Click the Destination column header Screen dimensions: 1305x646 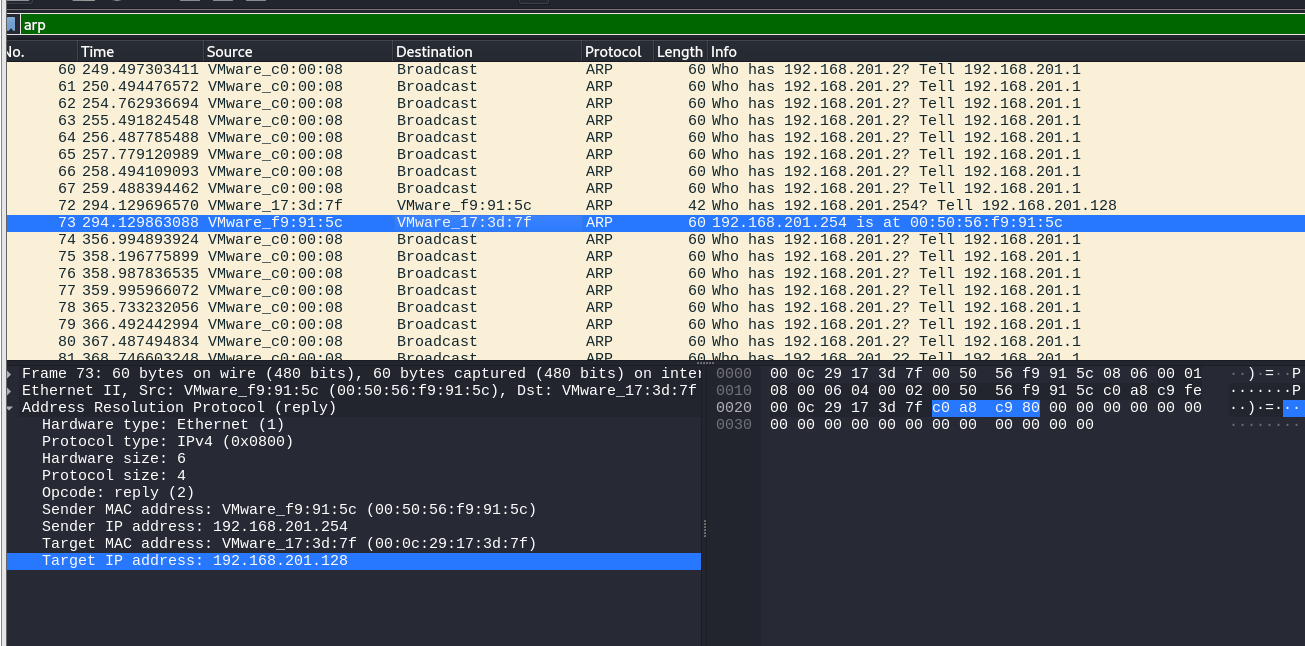(x=486, y=52)
